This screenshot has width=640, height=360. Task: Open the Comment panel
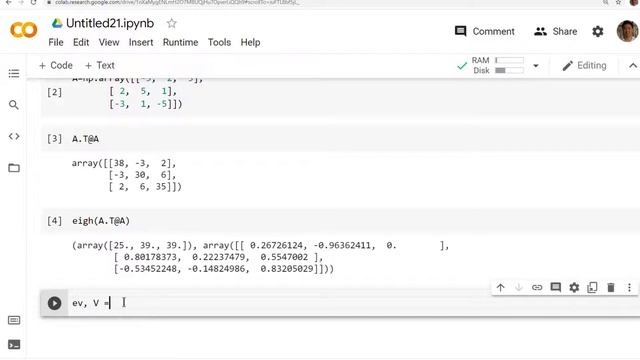tap(484, 31)
